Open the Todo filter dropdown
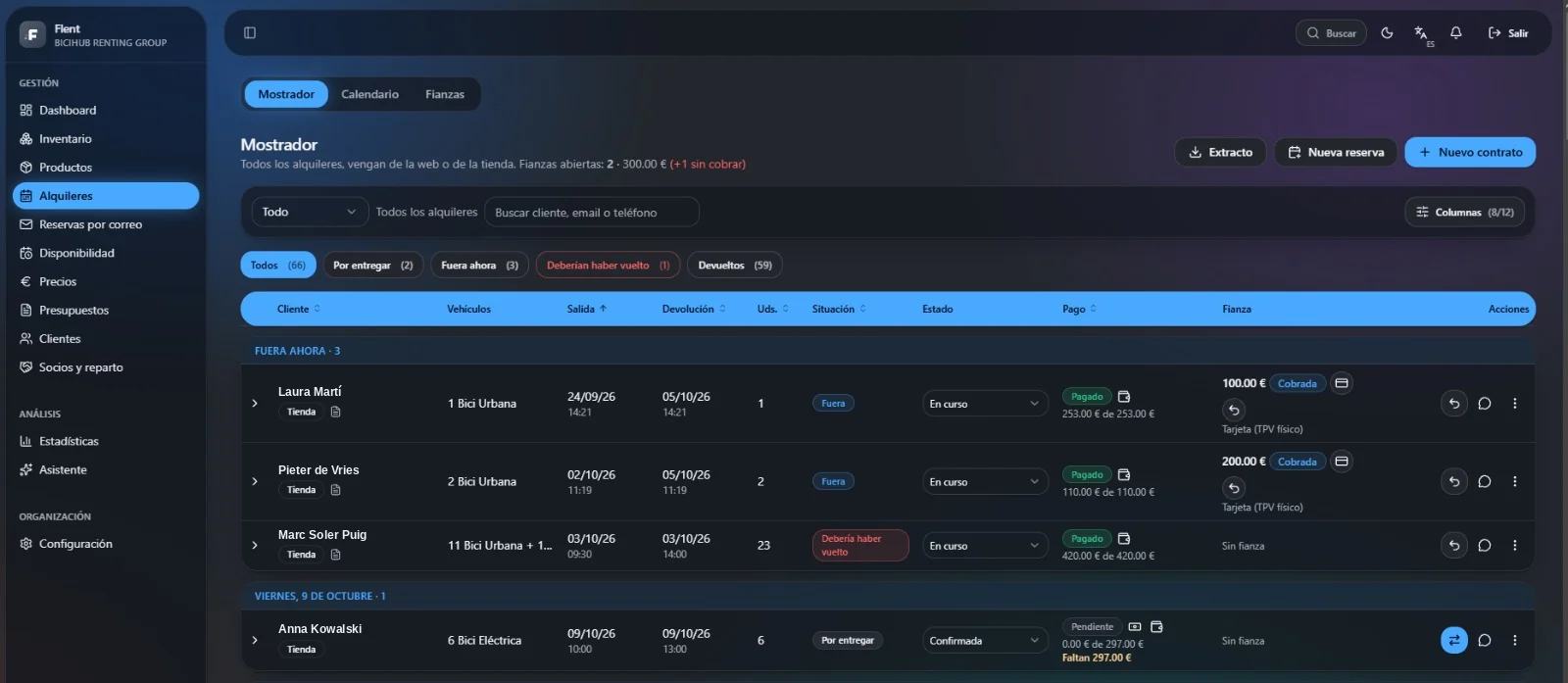The height and width of the screenshot is (683, 1568). pos(310,212)
